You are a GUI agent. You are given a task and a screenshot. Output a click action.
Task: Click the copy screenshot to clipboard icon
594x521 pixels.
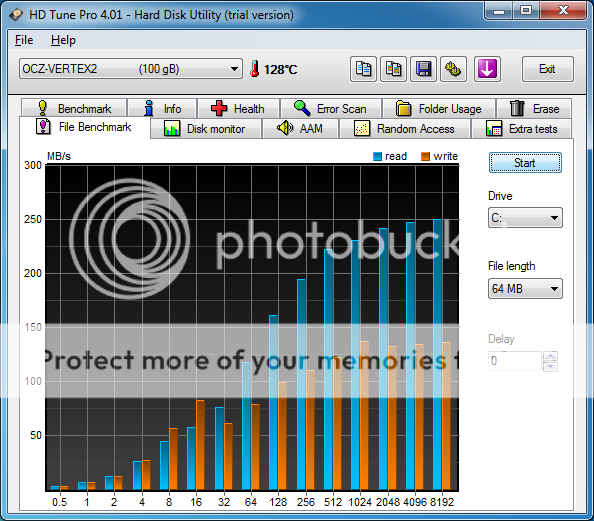click(393, 69)
